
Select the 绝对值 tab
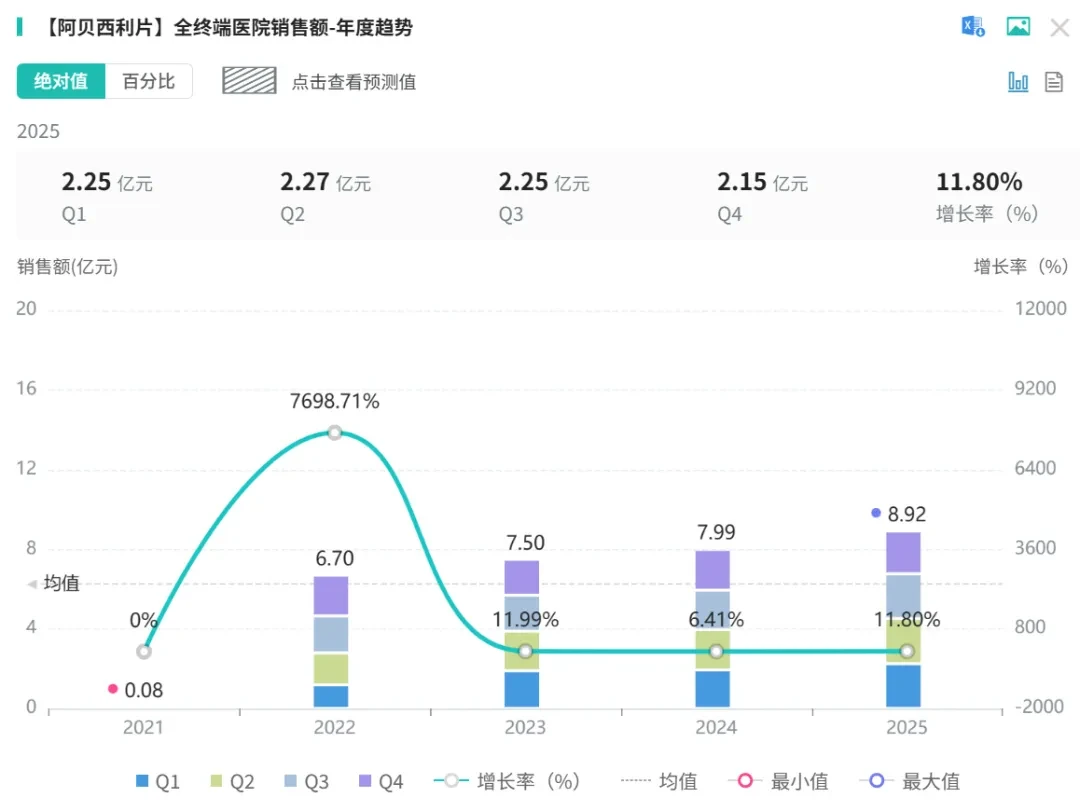(61, 81)
